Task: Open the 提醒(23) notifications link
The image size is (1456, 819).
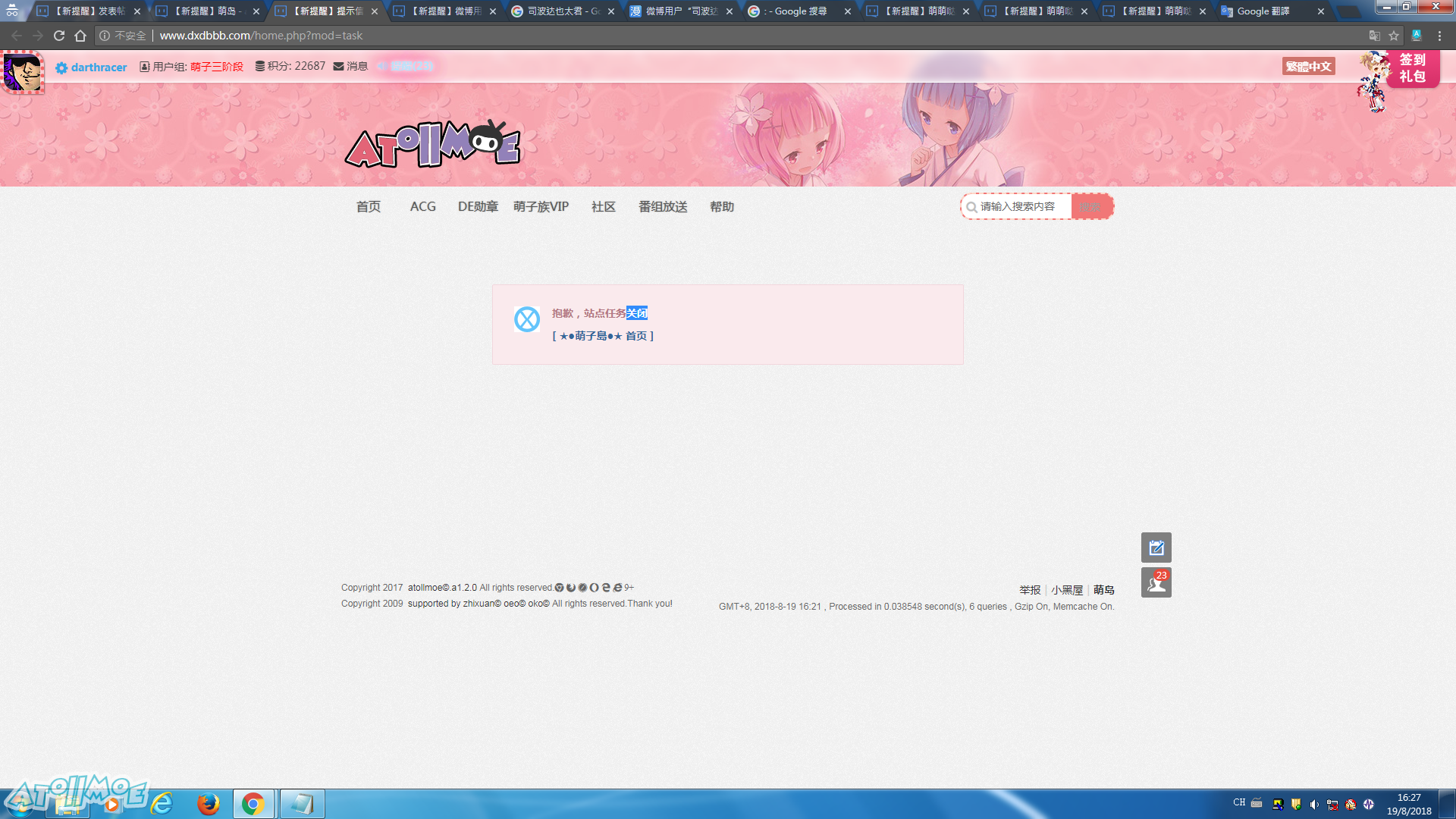Action: pyautogui.click(x=406, y=66)
